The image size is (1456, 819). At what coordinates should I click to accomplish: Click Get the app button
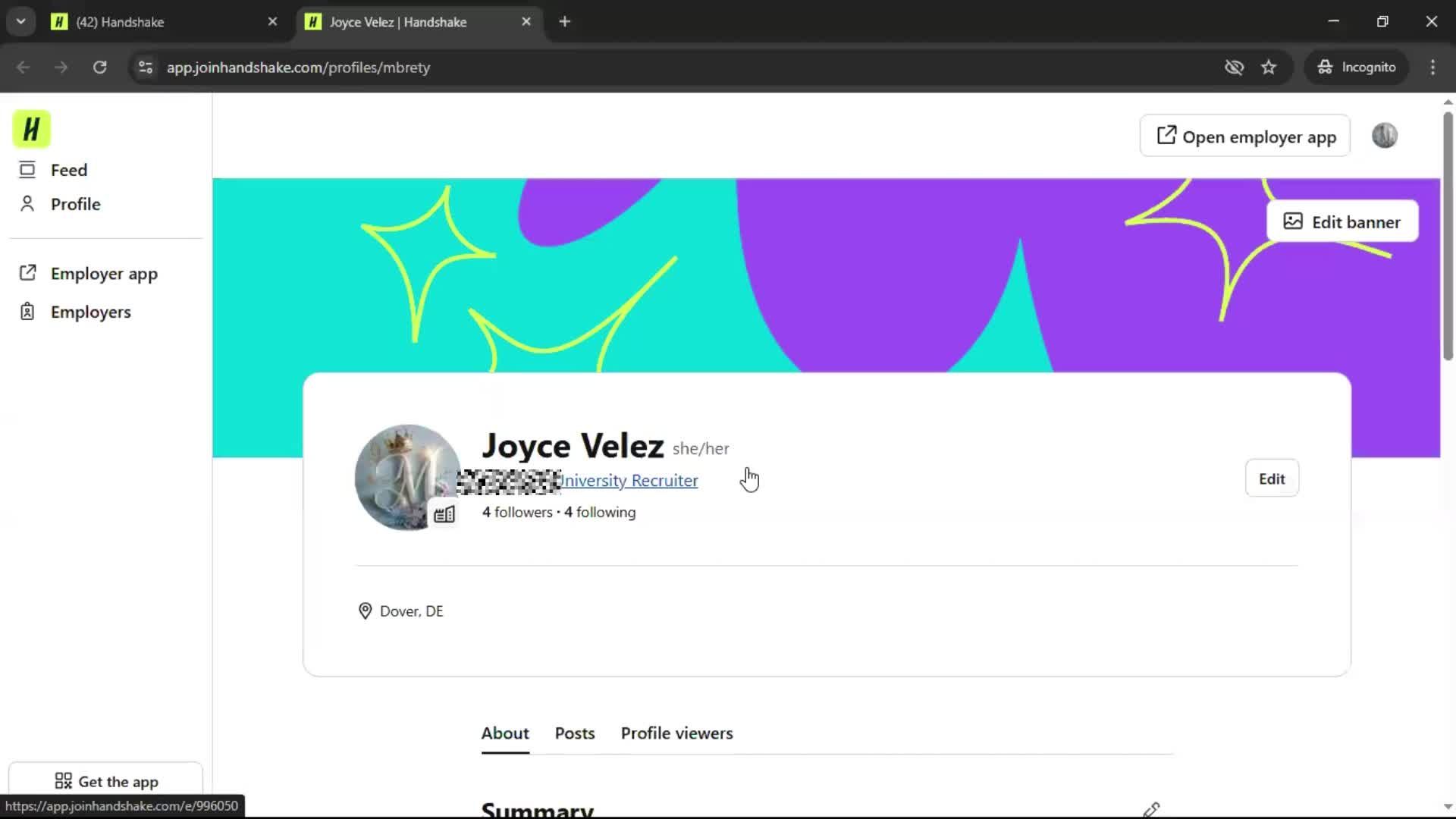pyautogui.click(x=106, y=781)
